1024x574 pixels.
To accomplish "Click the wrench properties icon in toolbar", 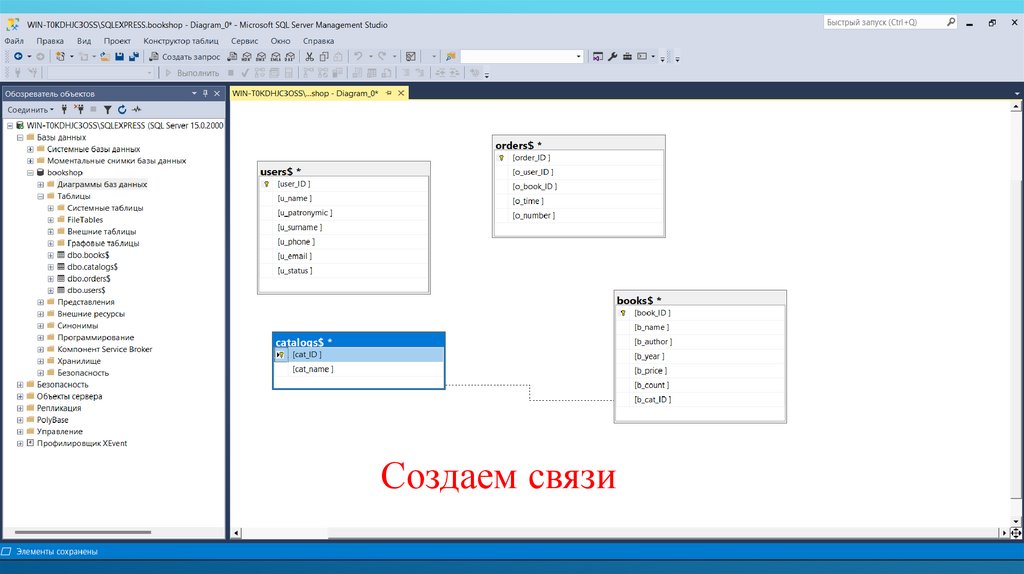I will coord(612,57).
